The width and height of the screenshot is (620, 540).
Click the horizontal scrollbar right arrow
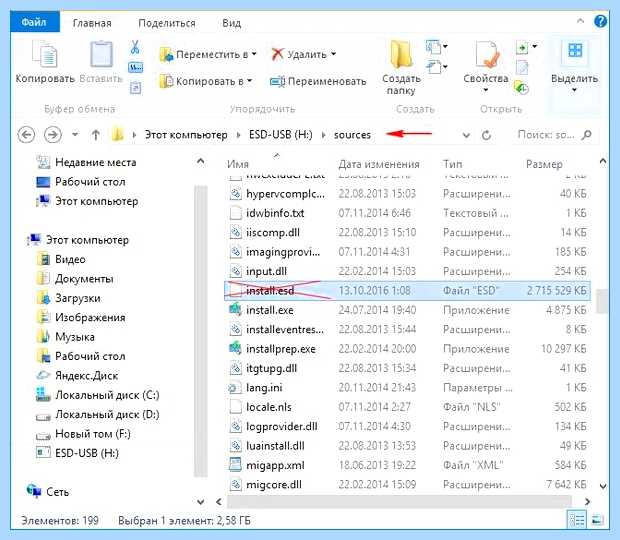[587, 501]
